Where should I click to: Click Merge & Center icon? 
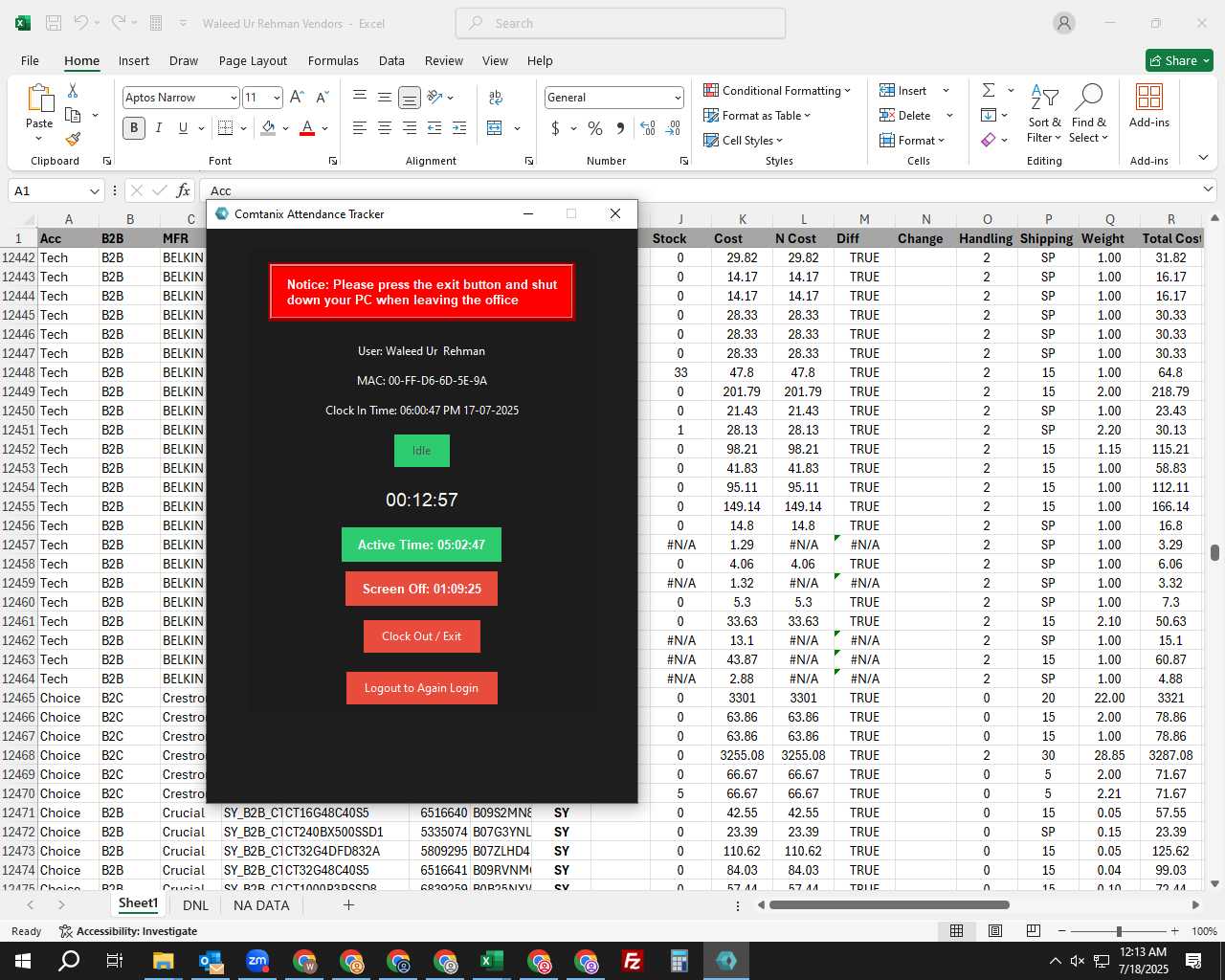coord(495,128)
